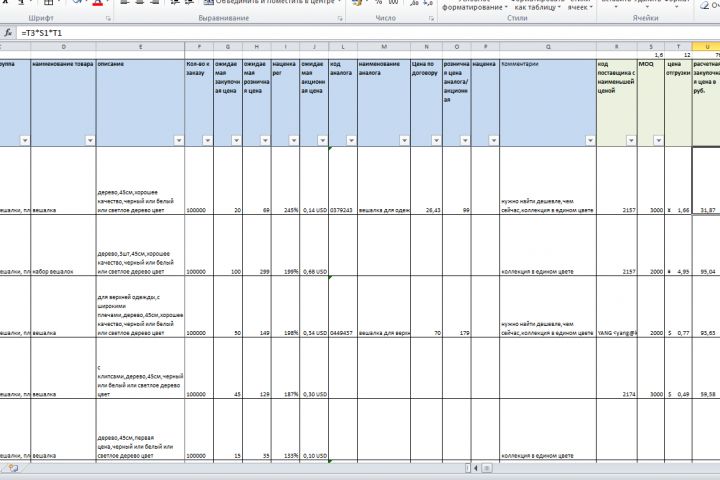720x480 pixels.
Task: Open the Выравнивание group dialog launcher
Action: coord(340,19)
